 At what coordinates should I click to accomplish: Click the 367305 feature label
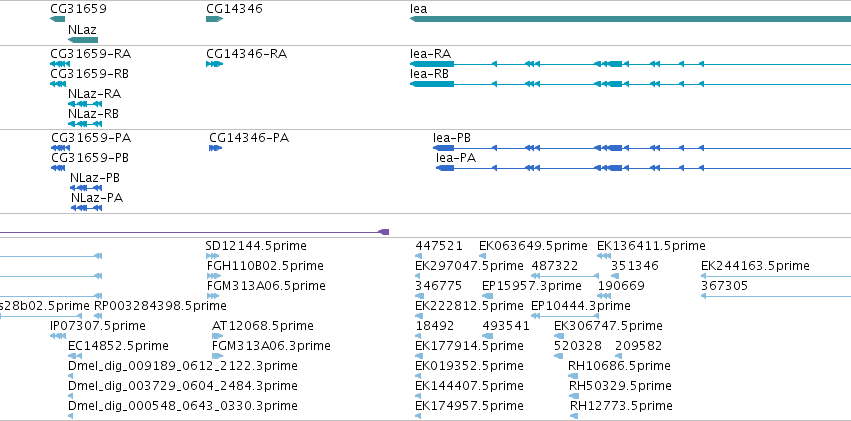[x=725, y=286]
